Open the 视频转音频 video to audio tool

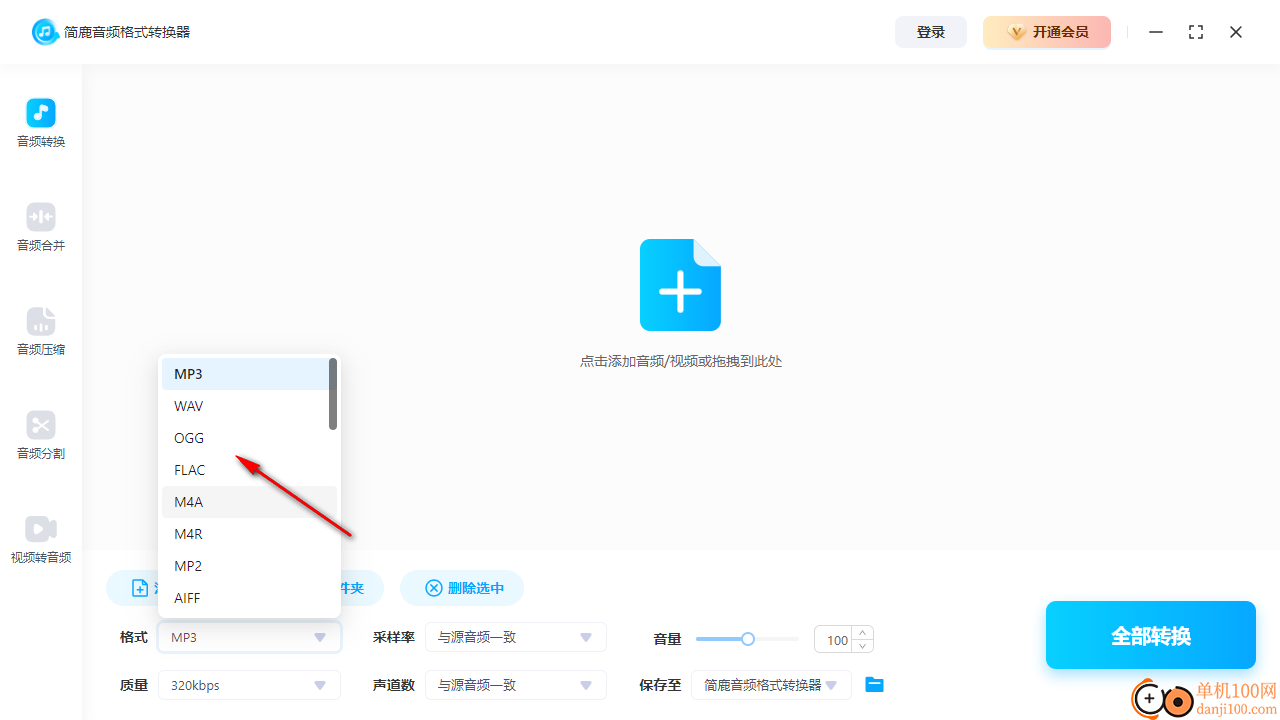[x=41, y=540]
